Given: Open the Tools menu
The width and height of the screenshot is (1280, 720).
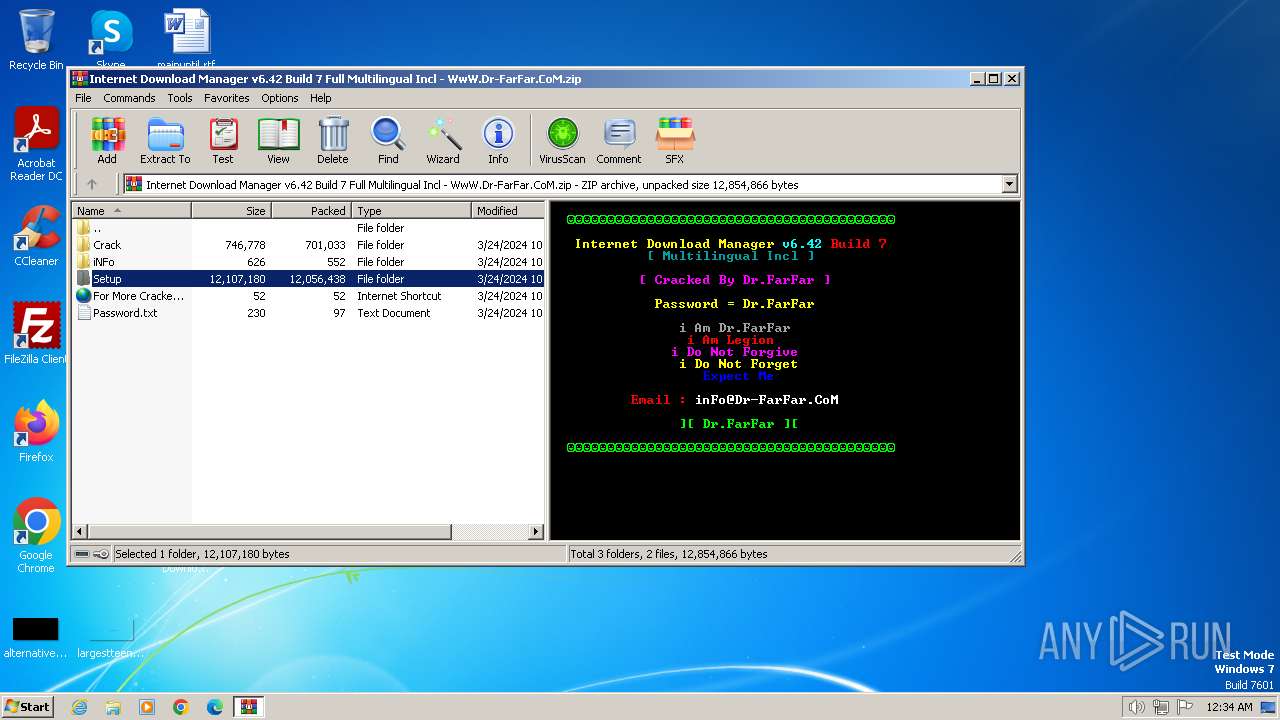Looking at the screenshot, I should pos(180,98).
